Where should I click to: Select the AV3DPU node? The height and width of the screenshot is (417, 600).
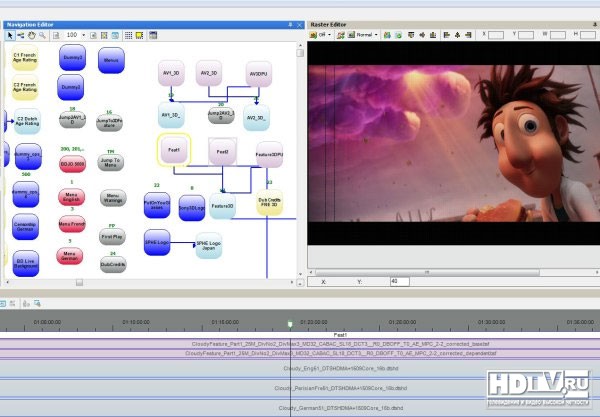[259, 73]
